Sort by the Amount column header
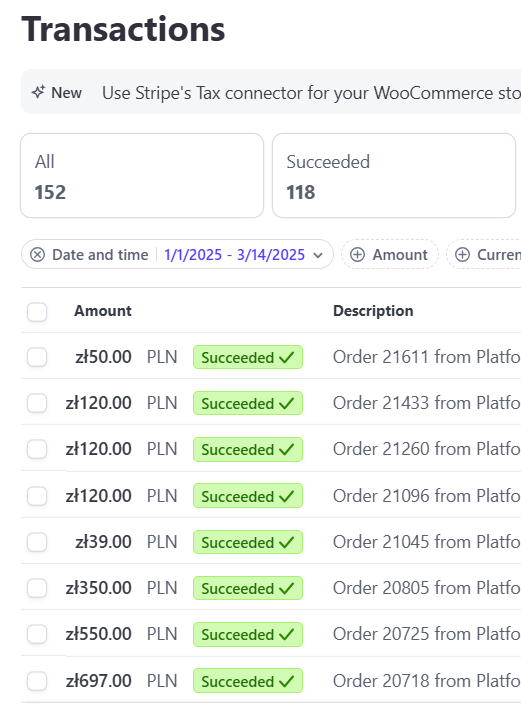The height and width of the screenshot is (713, 521). [x=103, y=311]
